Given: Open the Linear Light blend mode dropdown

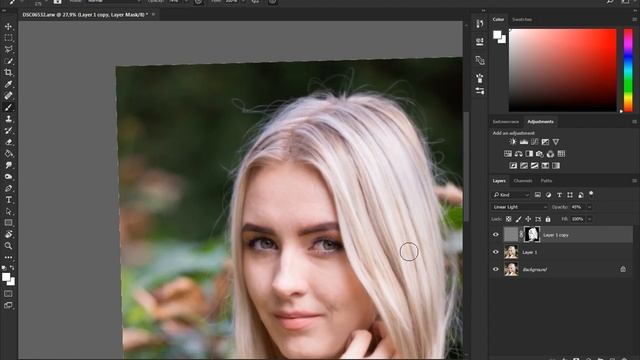Looking at the screenshot, I should (x=519, y=207).
